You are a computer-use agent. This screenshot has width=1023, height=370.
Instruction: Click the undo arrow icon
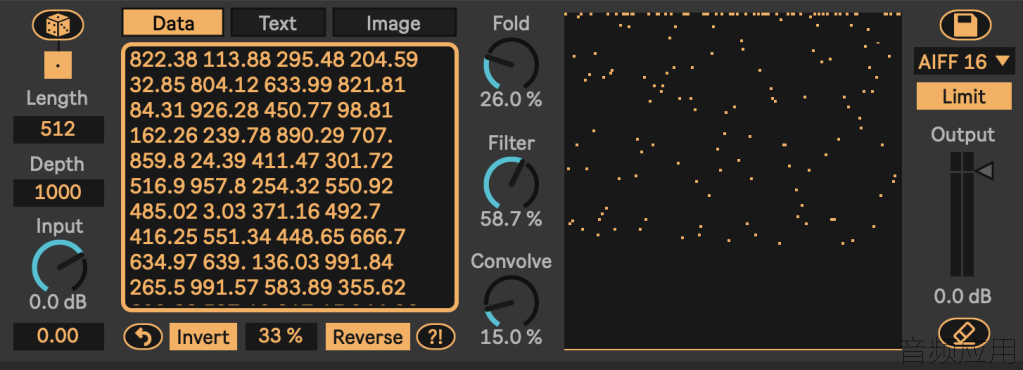click(x=143, y=337)
